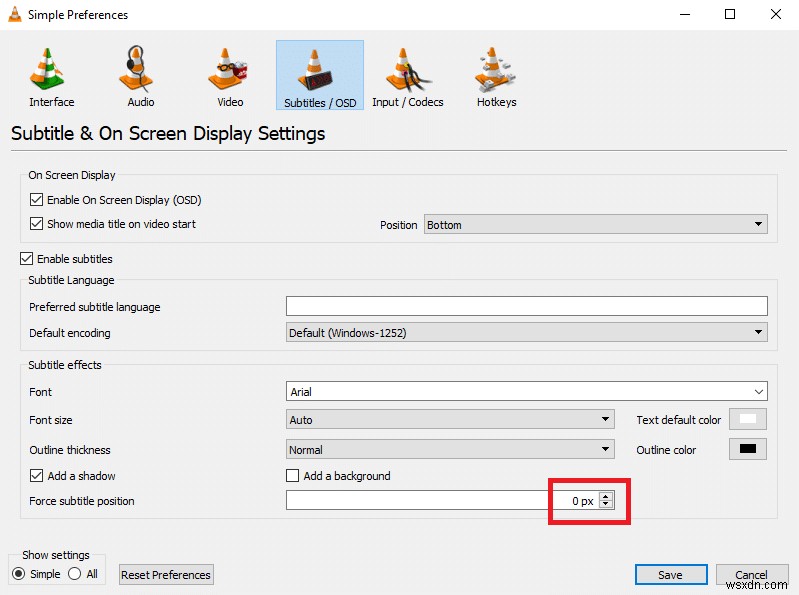The image size is (799, 595).
Task: Click the Save button
Action: click(x=671, y=575)
